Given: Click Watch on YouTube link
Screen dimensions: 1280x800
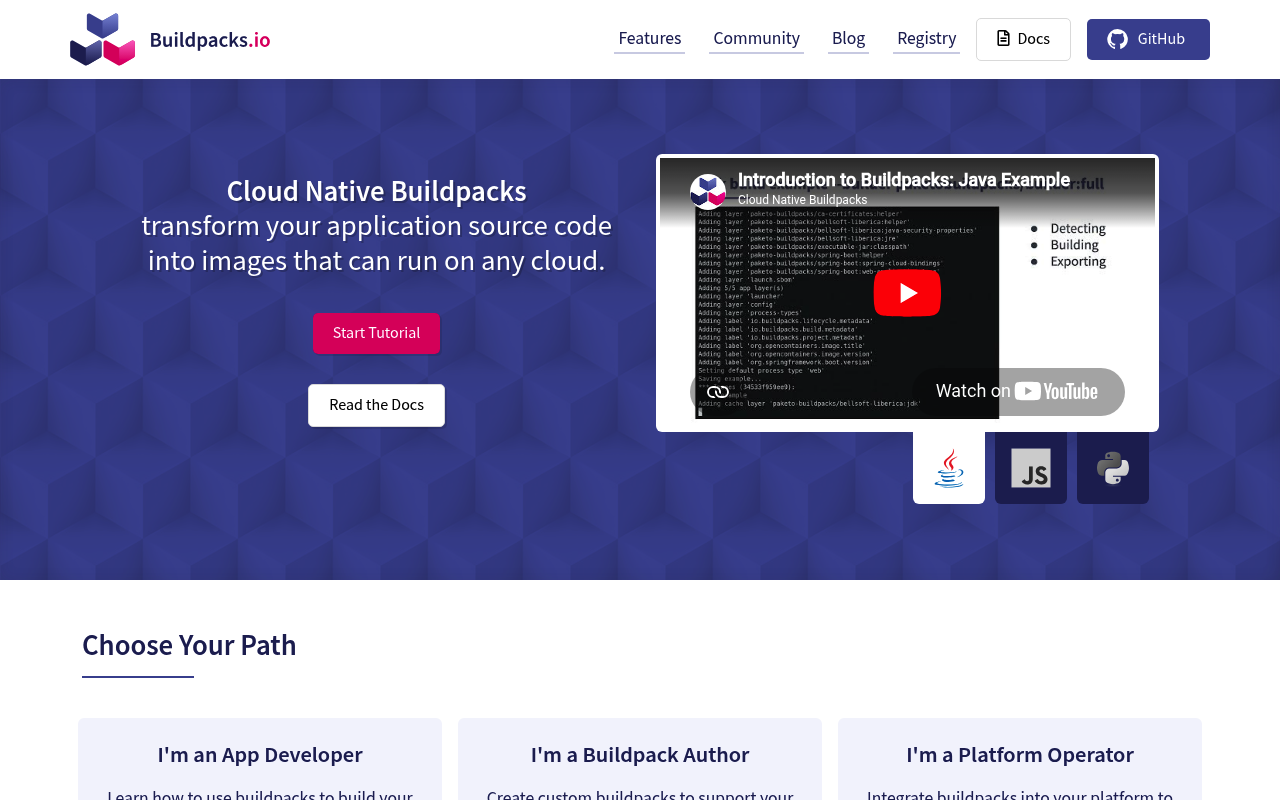Looking at the screenshot, I should coord(1018,391).
